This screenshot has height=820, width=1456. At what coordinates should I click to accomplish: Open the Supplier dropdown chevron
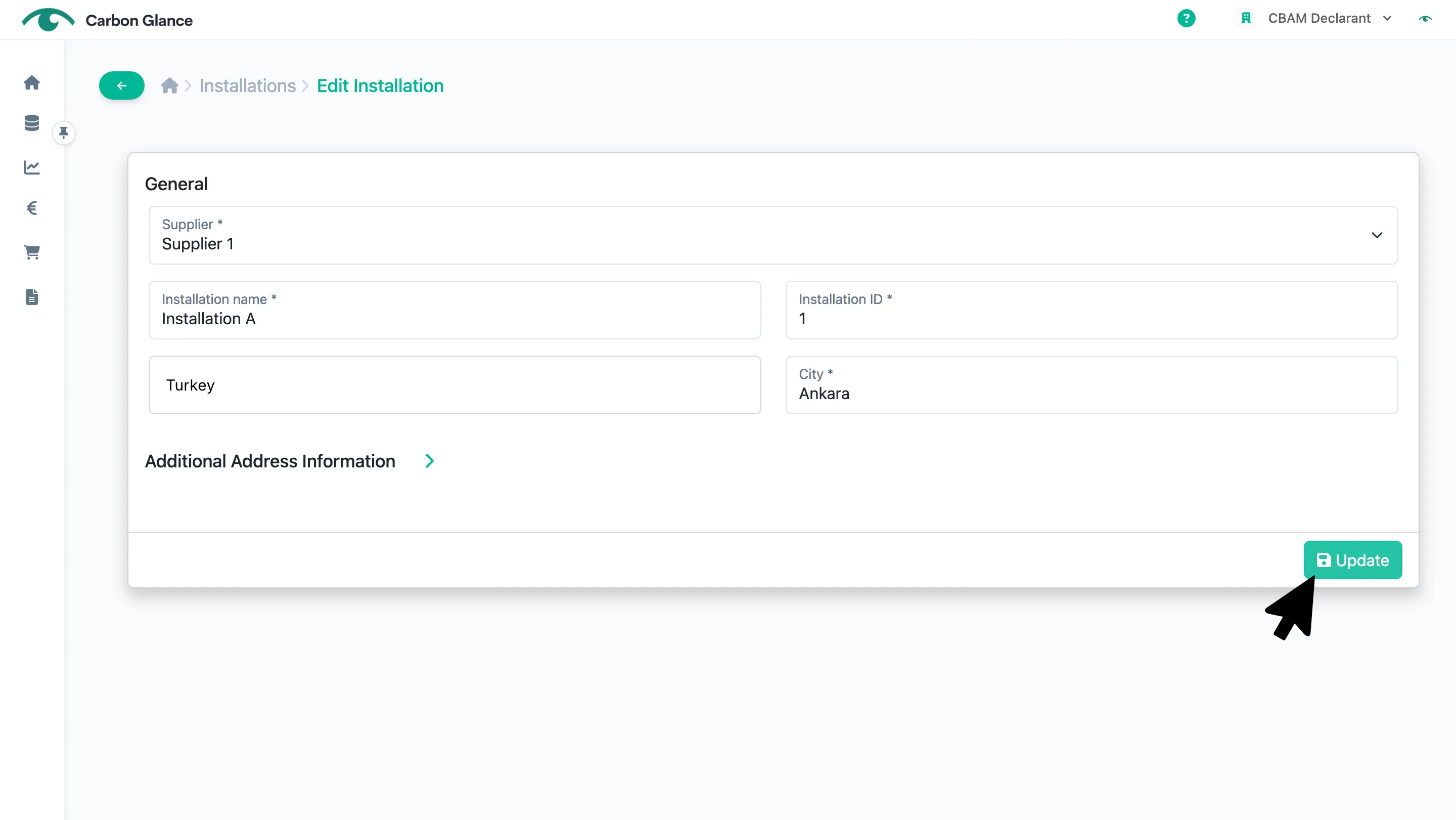coord(1376,235)
